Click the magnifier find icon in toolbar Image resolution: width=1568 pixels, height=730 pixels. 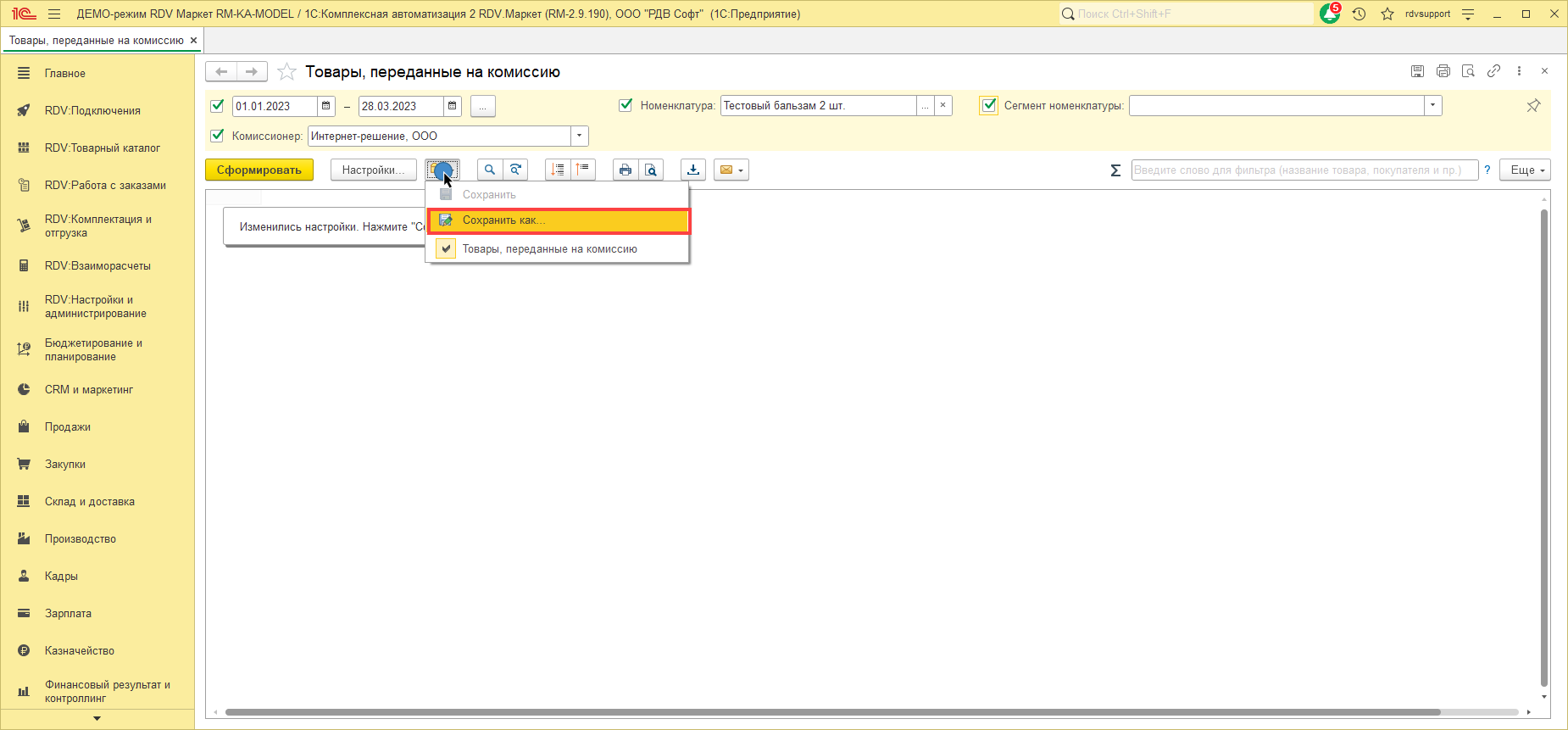click(x=489, y=170)
